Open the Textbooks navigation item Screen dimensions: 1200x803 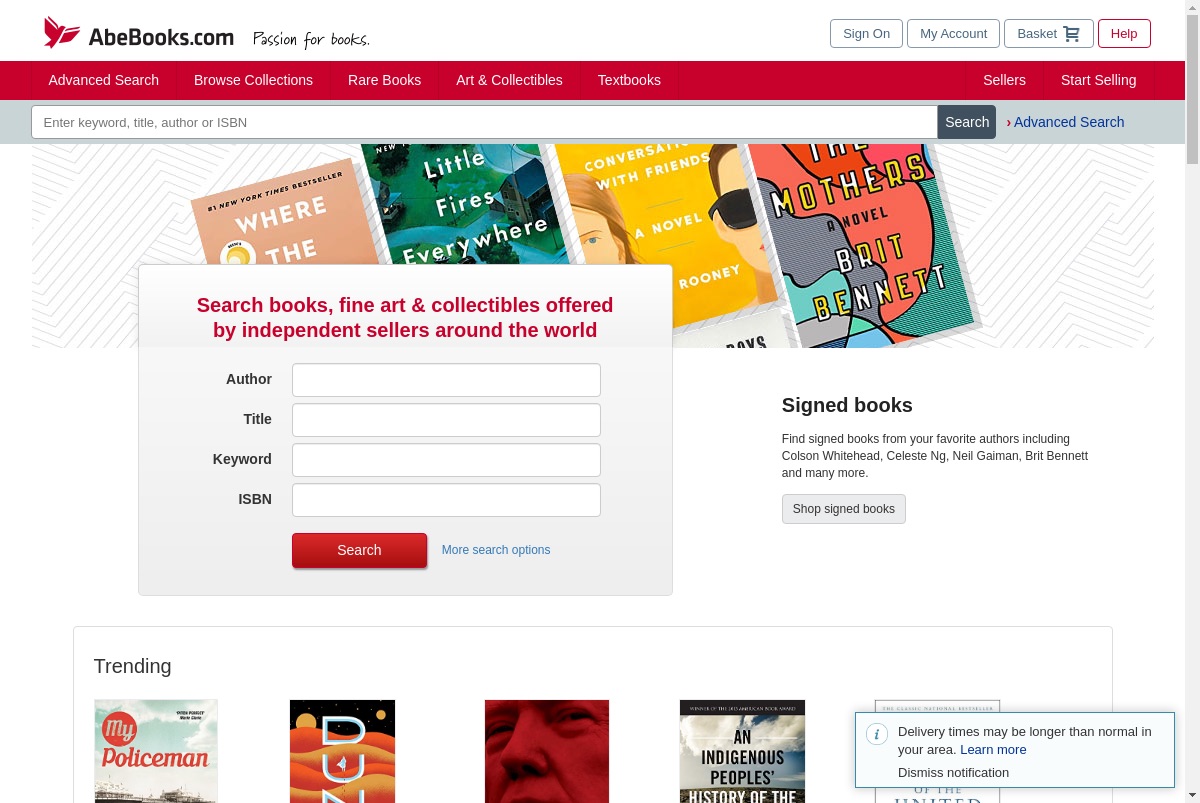click(x=629, y=80)
